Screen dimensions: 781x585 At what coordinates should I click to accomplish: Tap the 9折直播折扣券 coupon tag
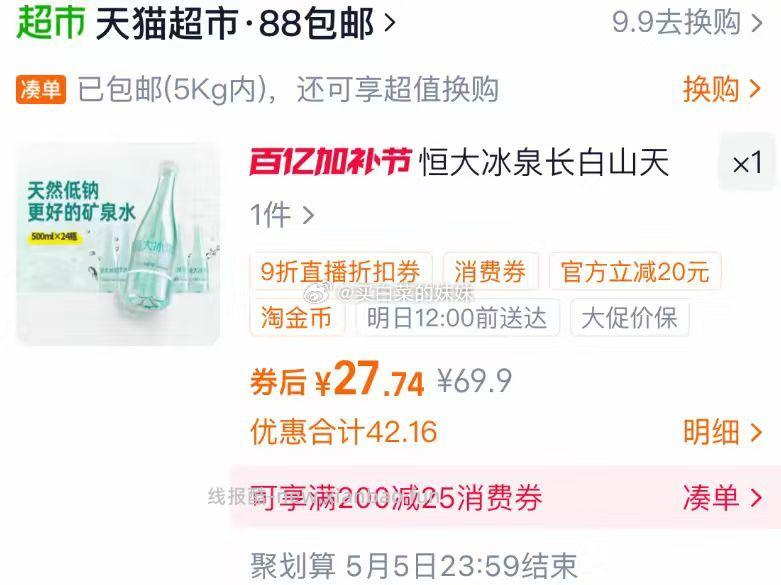tap(341, 272)
